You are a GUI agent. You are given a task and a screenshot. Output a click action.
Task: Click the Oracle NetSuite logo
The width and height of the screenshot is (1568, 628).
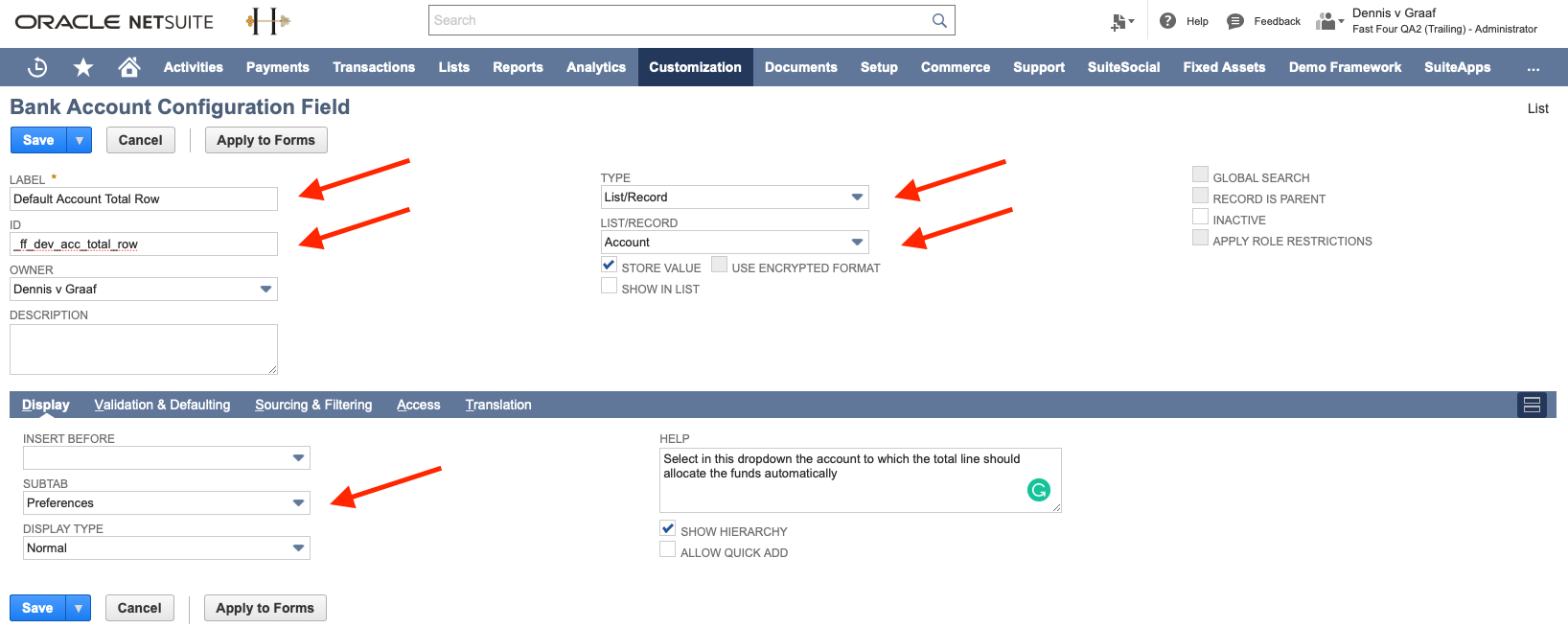(x=114, y=21)
